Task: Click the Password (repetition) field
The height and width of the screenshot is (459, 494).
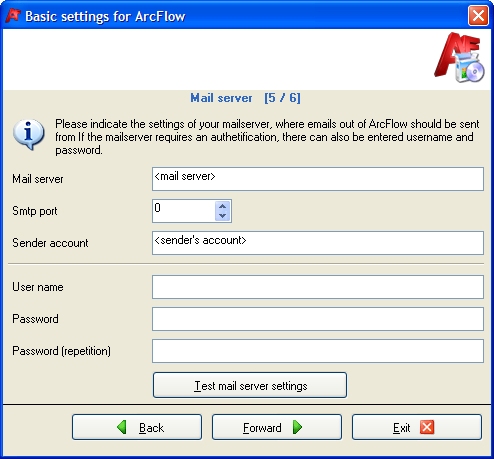Action: point(318,351)
